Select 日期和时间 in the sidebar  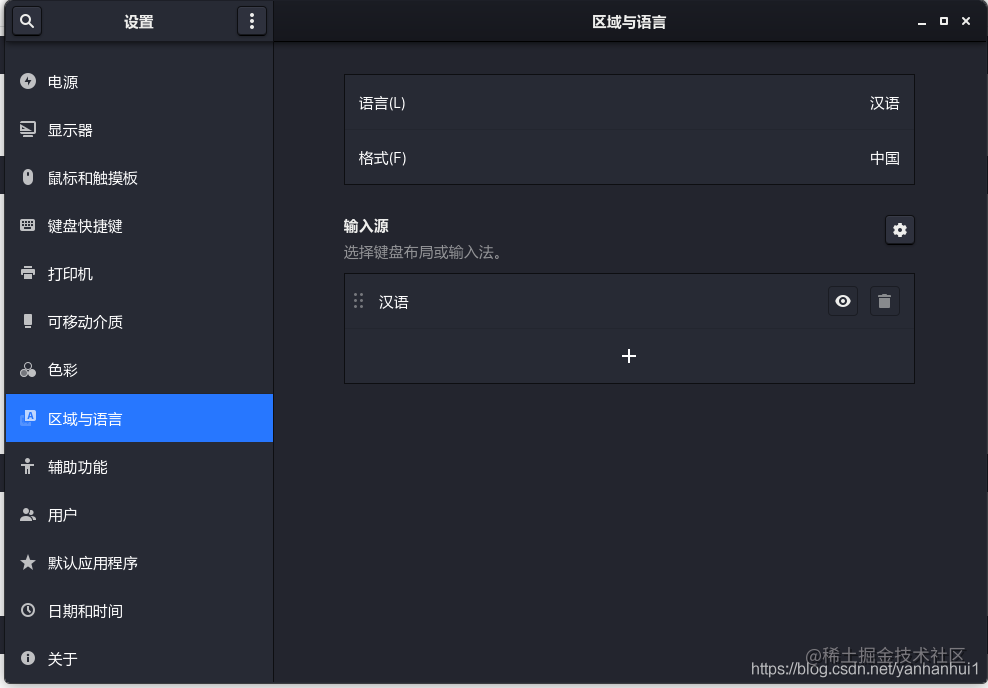tap(139, 611)
